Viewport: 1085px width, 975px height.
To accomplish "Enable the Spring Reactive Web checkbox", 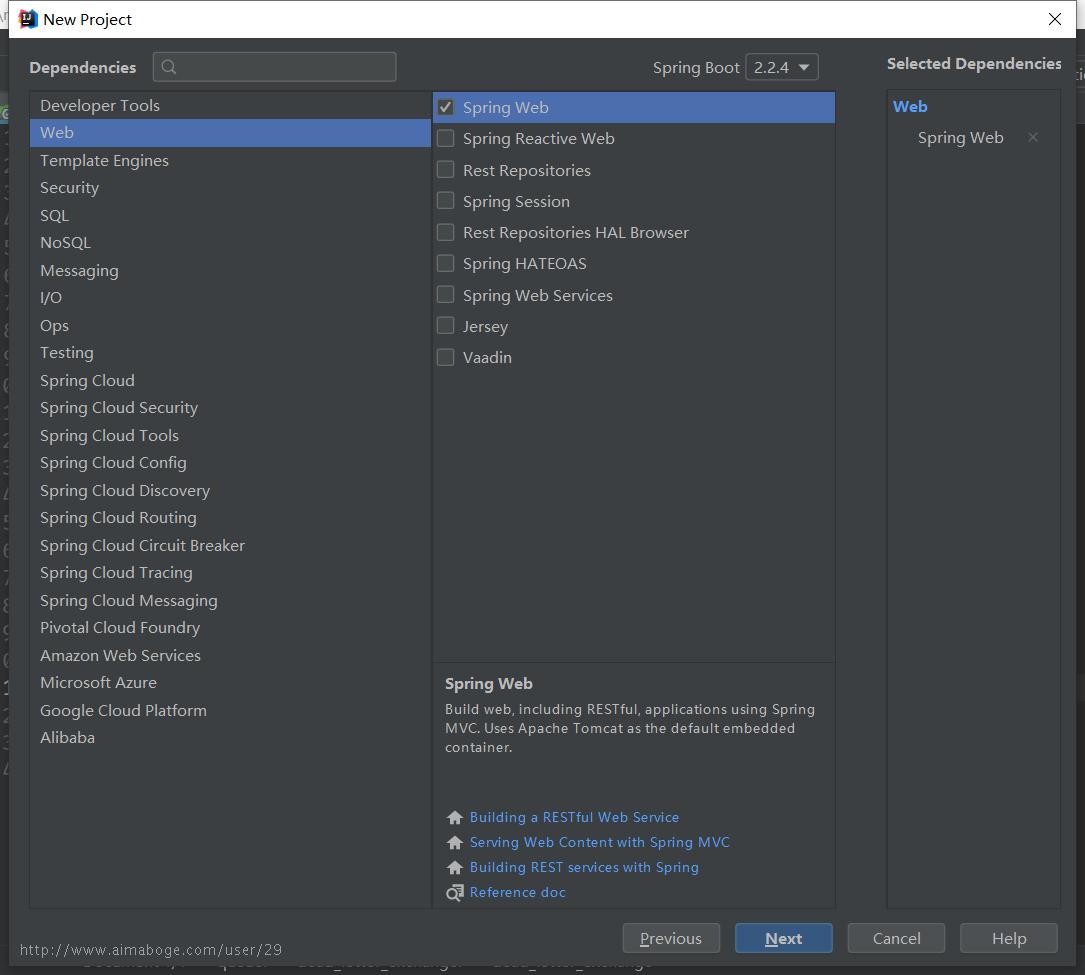I will click(446, 138).
